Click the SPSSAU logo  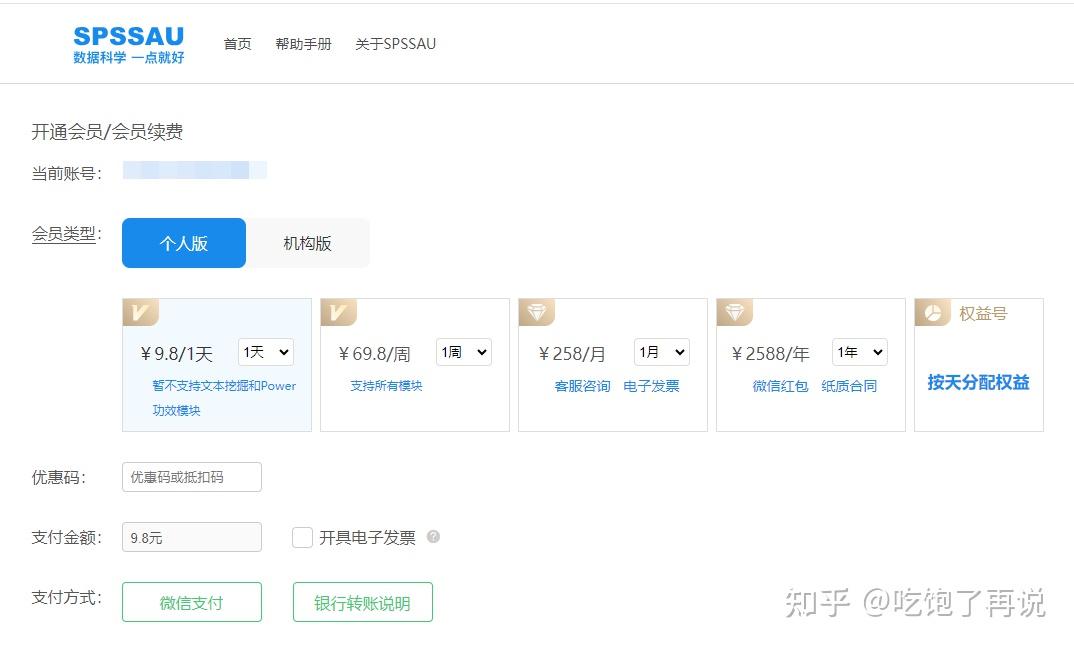(x=127, y=43)
